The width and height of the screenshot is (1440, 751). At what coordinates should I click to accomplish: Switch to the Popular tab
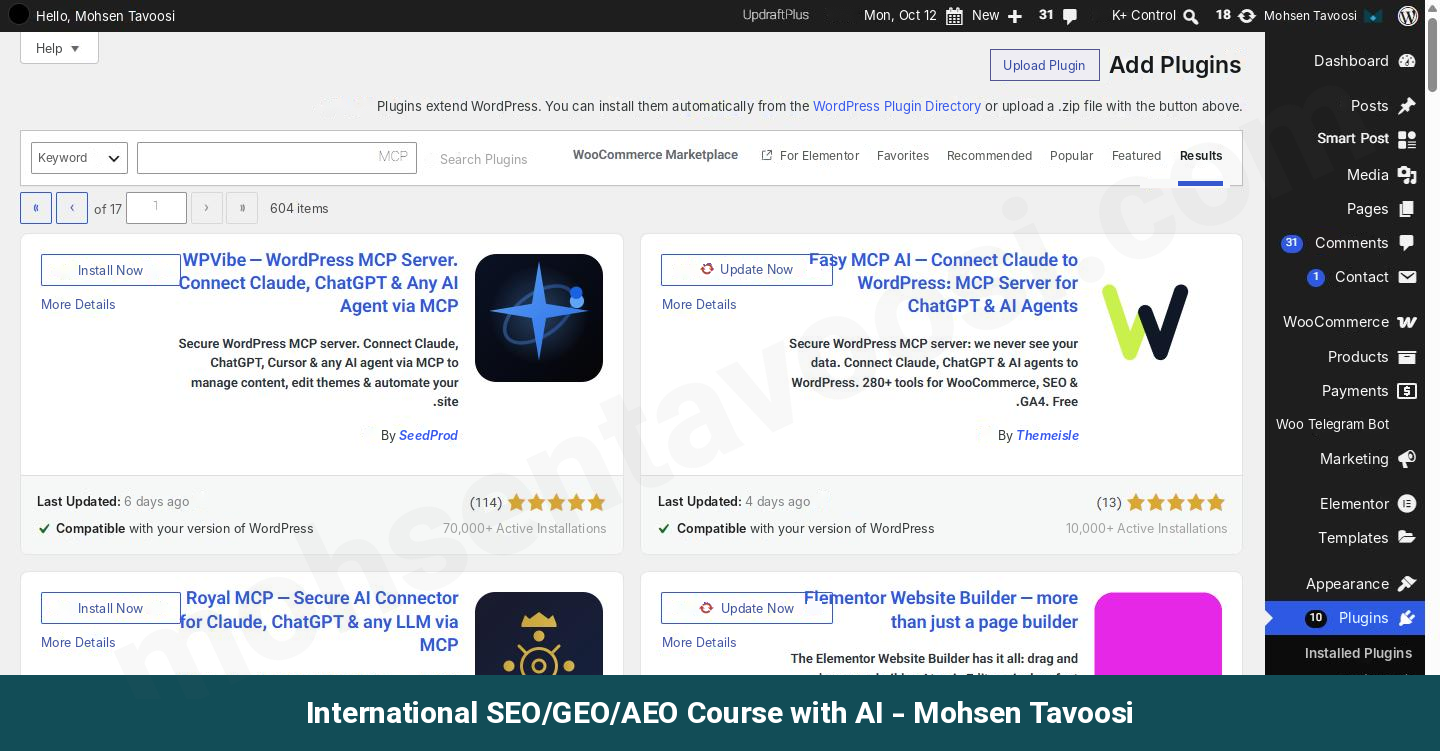(1071, 156)
